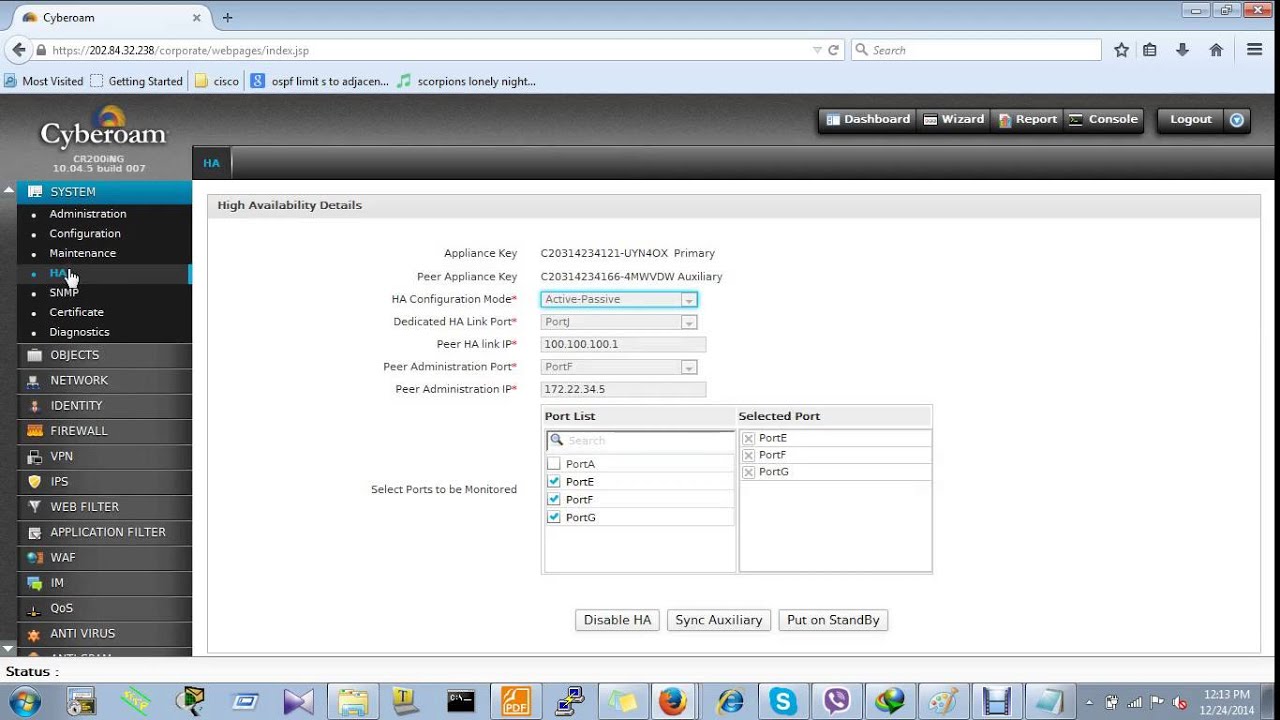This screenshot has height=720, width=1280.
Task: Open Getting Started bookmark
Action: (136, 81)
